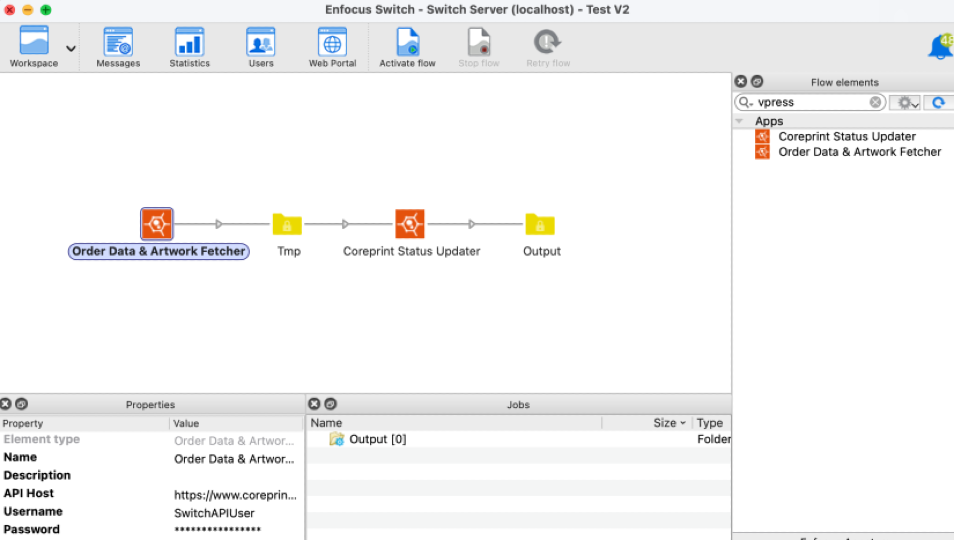Open the Messages view
The width and height of the screenshot is (954, 540).
pos(118,47)
